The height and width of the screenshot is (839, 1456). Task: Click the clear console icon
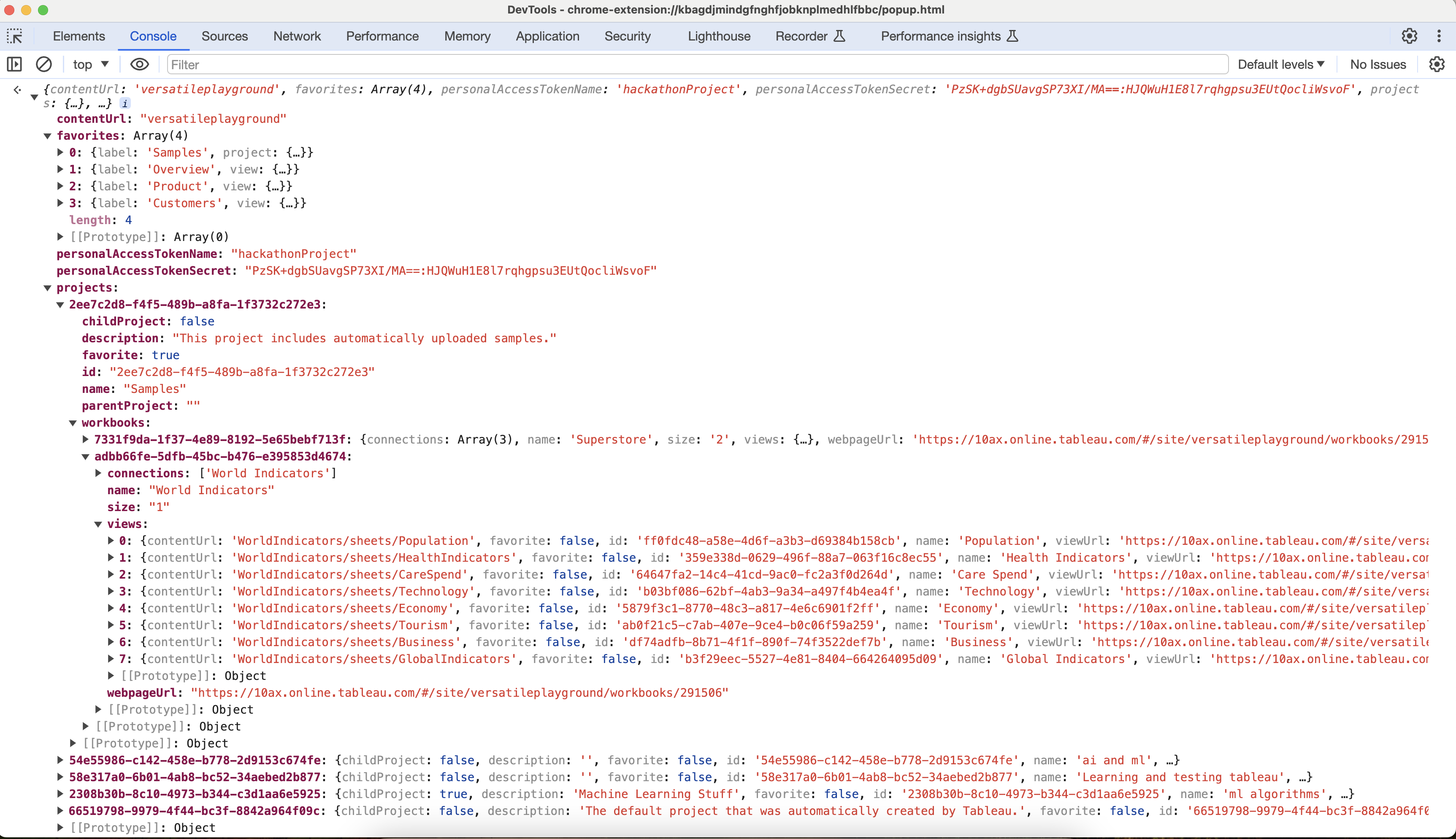[x=44, y=64]
